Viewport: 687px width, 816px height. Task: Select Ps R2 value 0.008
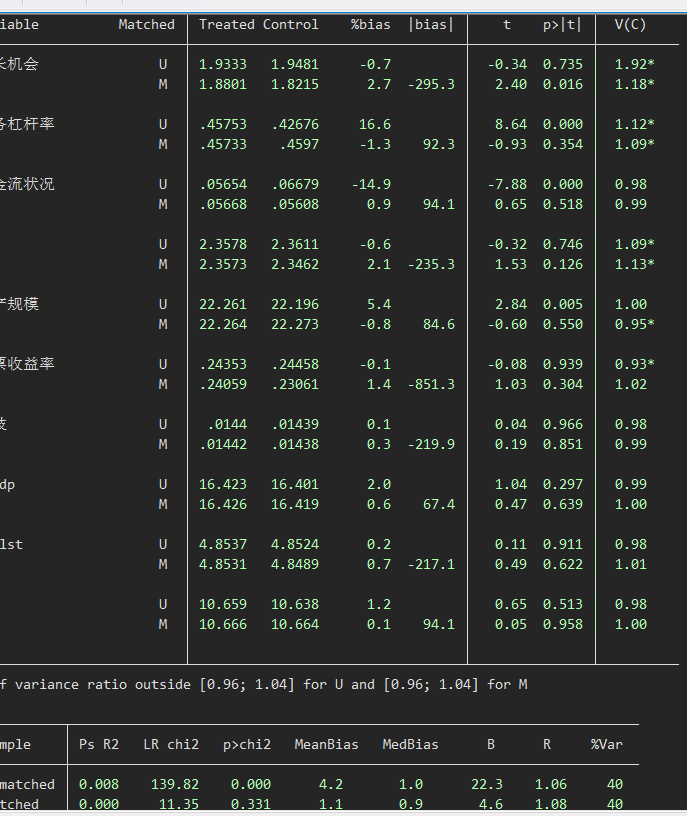[99, 785]
